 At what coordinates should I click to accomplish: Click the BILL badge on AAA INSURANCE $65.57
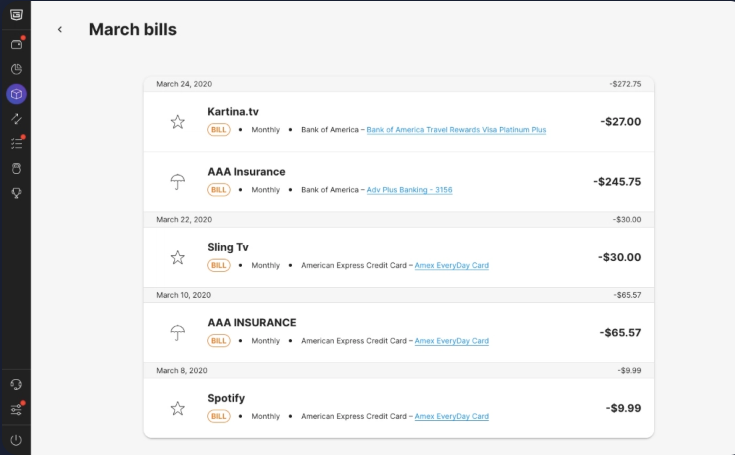[219, 341]
